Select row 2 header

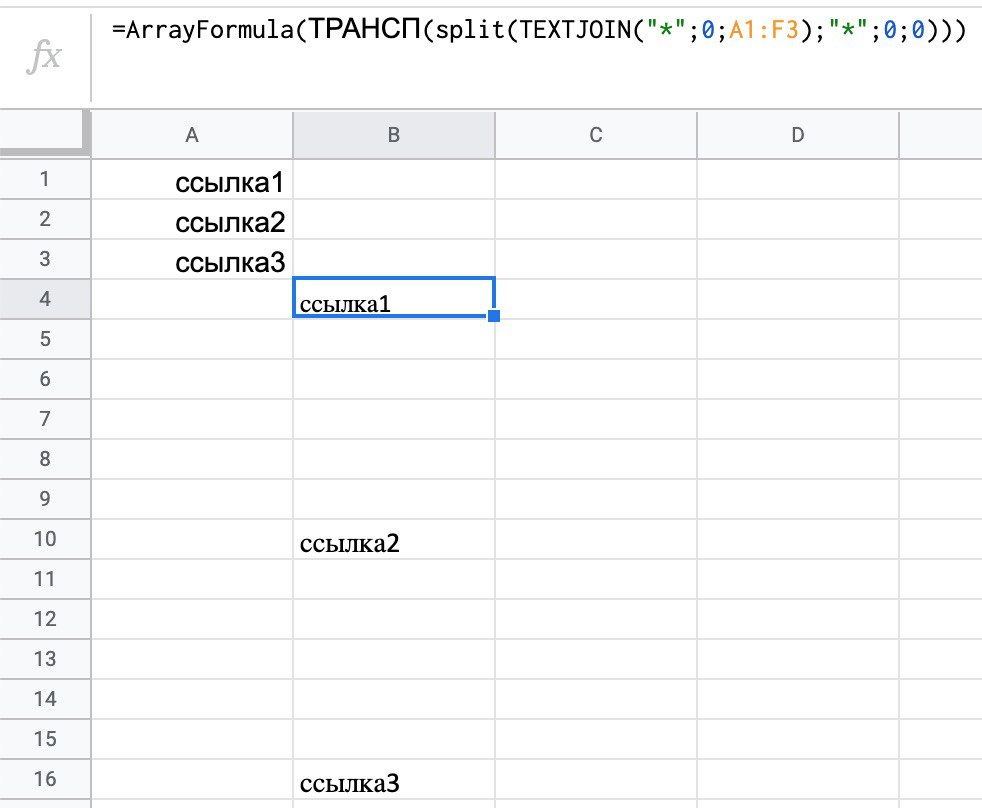click(45, 219)
